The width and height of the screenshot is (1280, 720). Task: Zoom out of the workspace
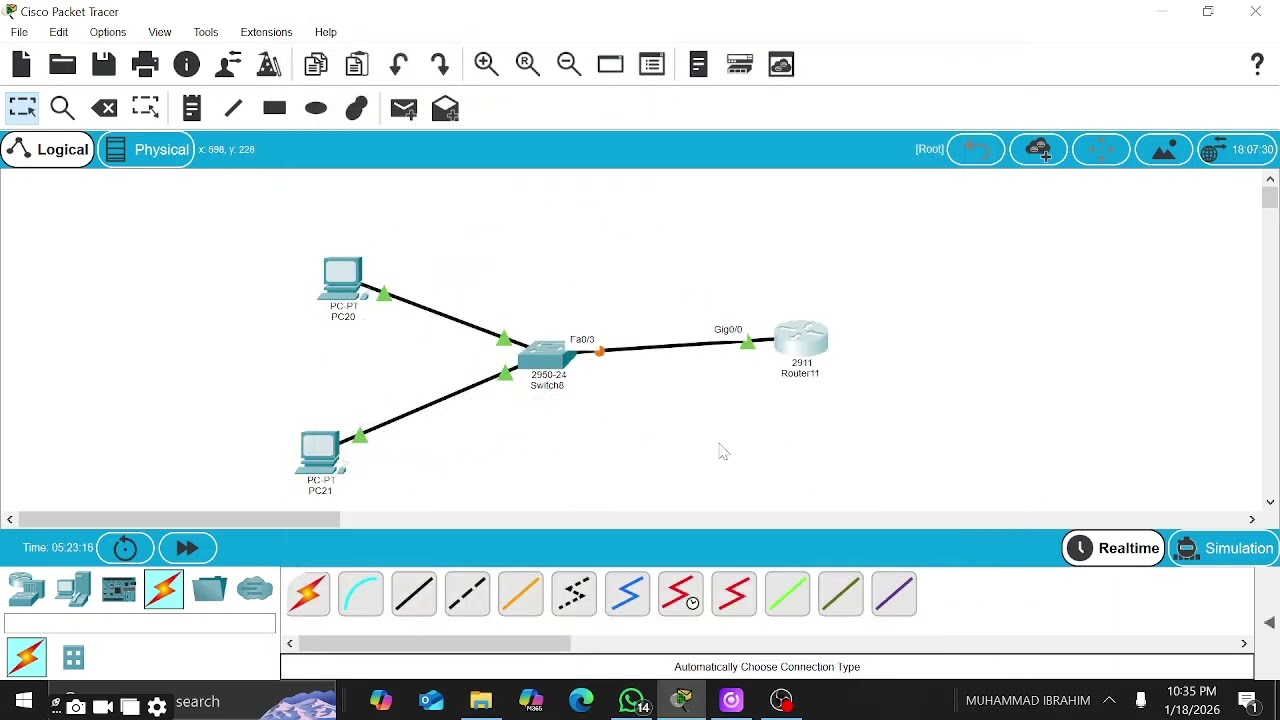[569, 65]
